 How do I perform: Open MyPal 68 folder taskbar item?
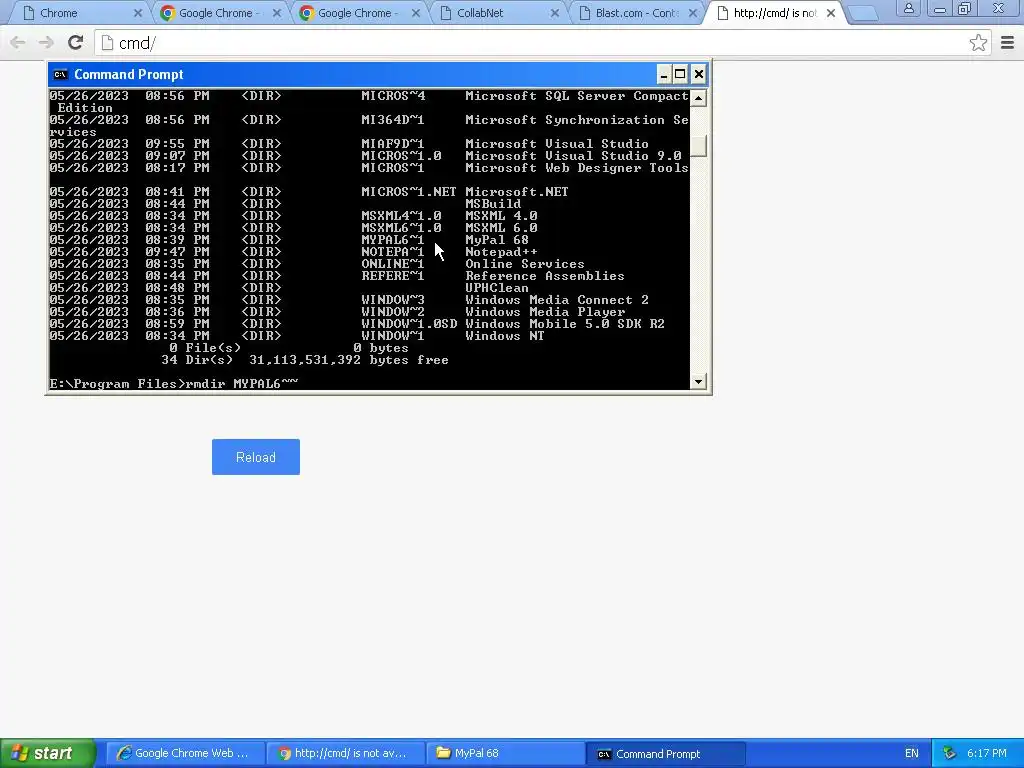505,753
